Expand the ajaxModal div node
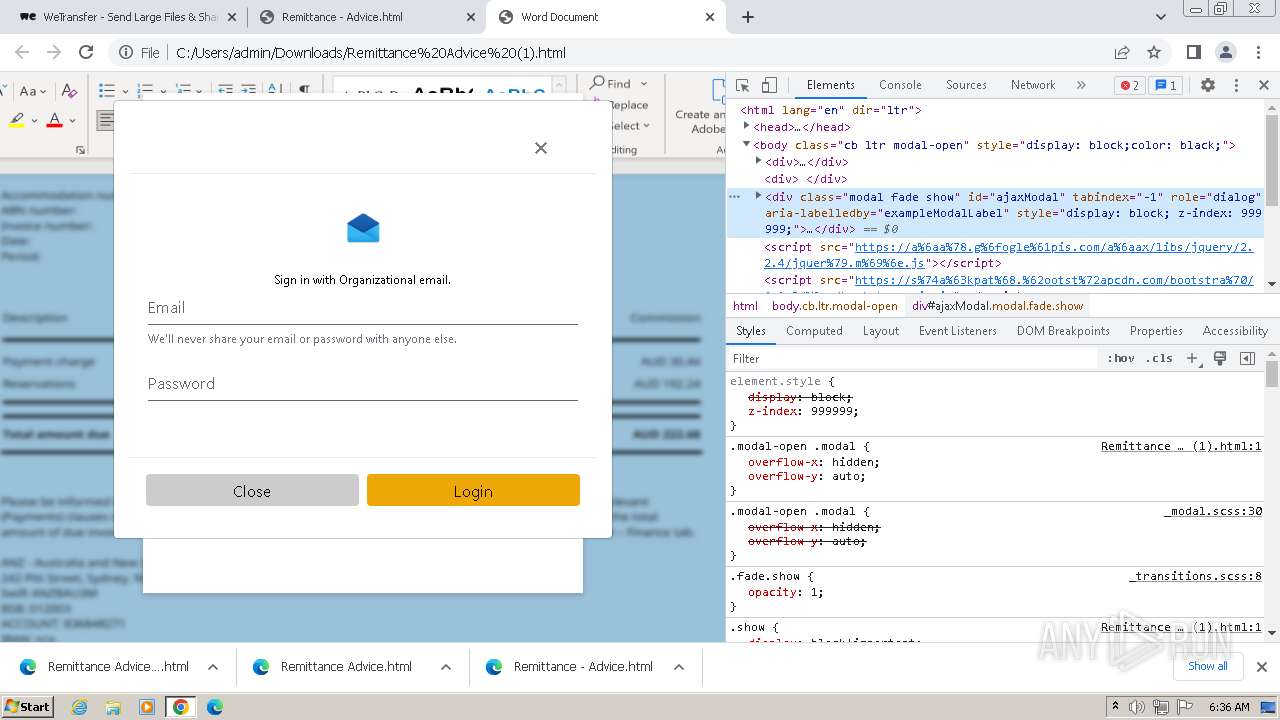 tap(758, 196)
